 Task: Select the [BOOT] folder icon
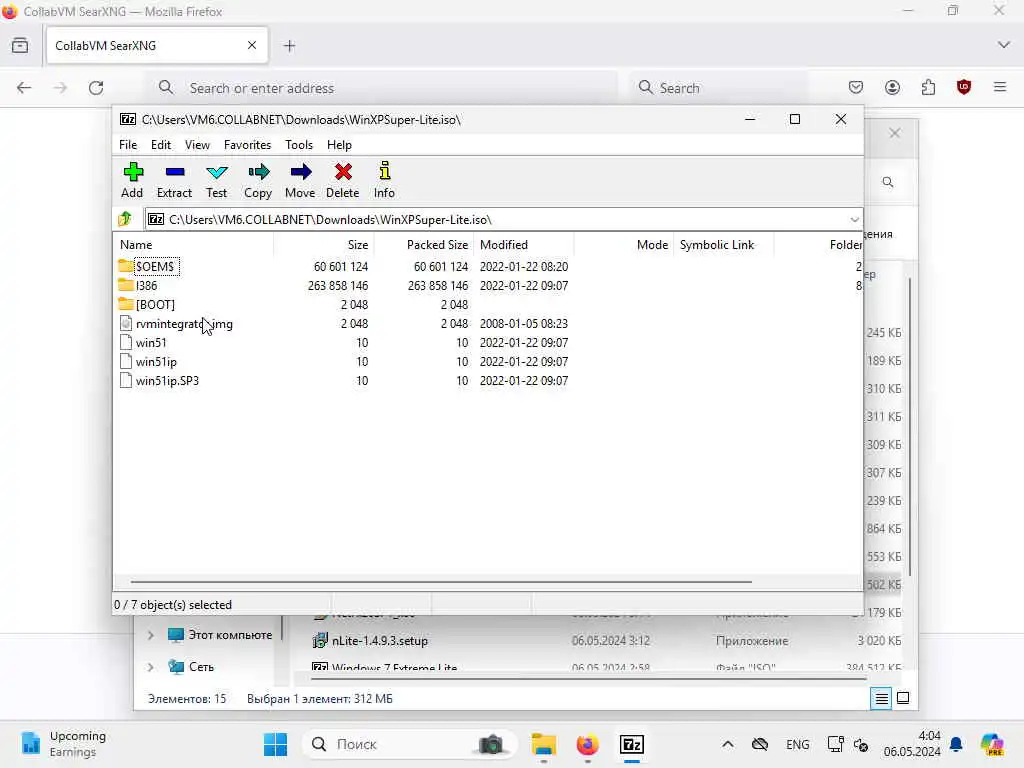(x=126, y=304)
